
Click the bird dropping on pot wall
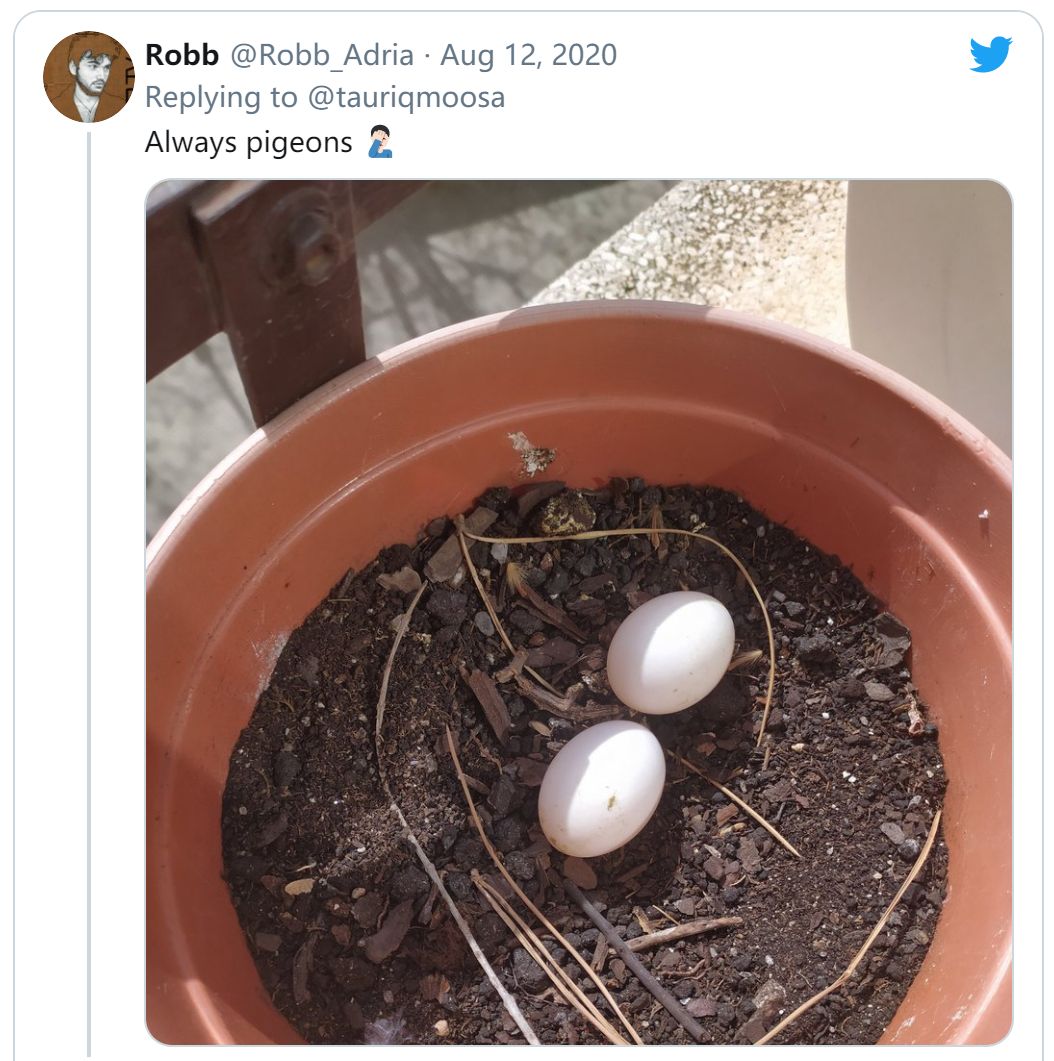pyautogui.click(x=532, y=453)
